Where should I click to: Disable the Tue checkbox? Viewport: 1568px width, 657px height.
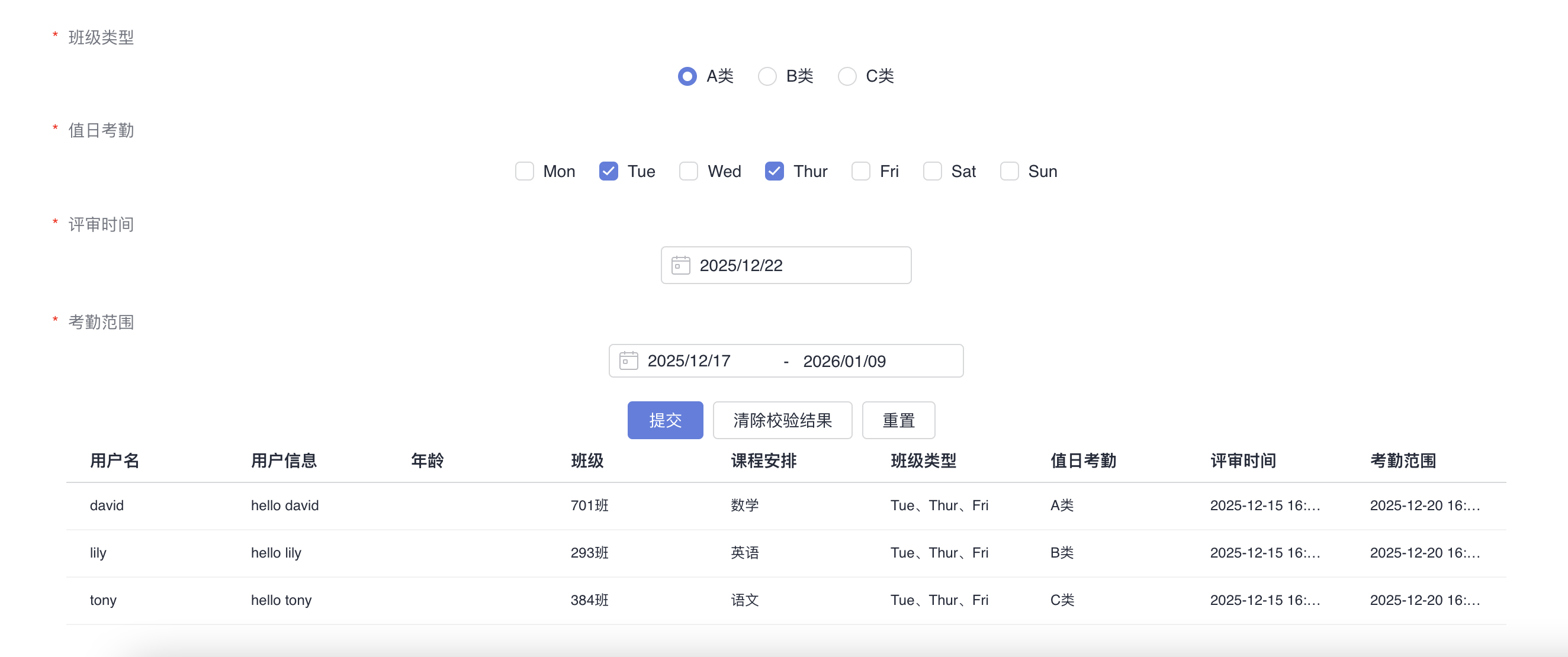(607, 171)
